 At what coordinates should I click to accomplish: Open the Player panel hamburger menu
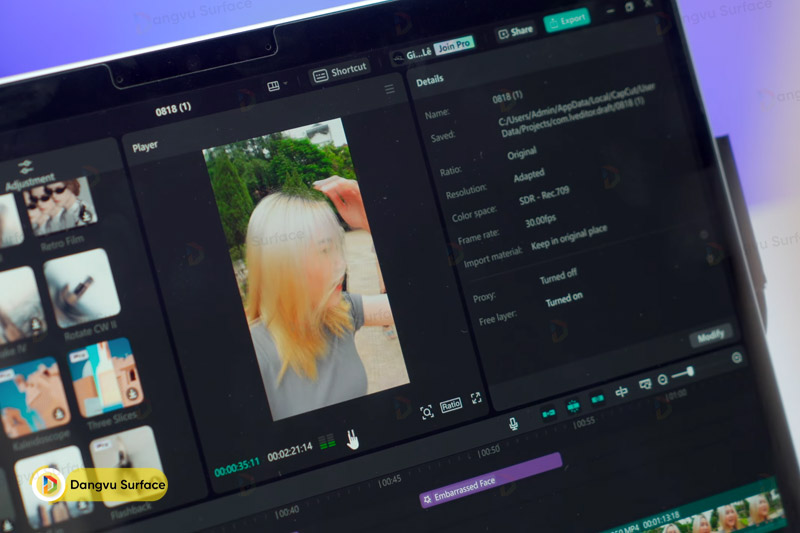click(390, 89)
